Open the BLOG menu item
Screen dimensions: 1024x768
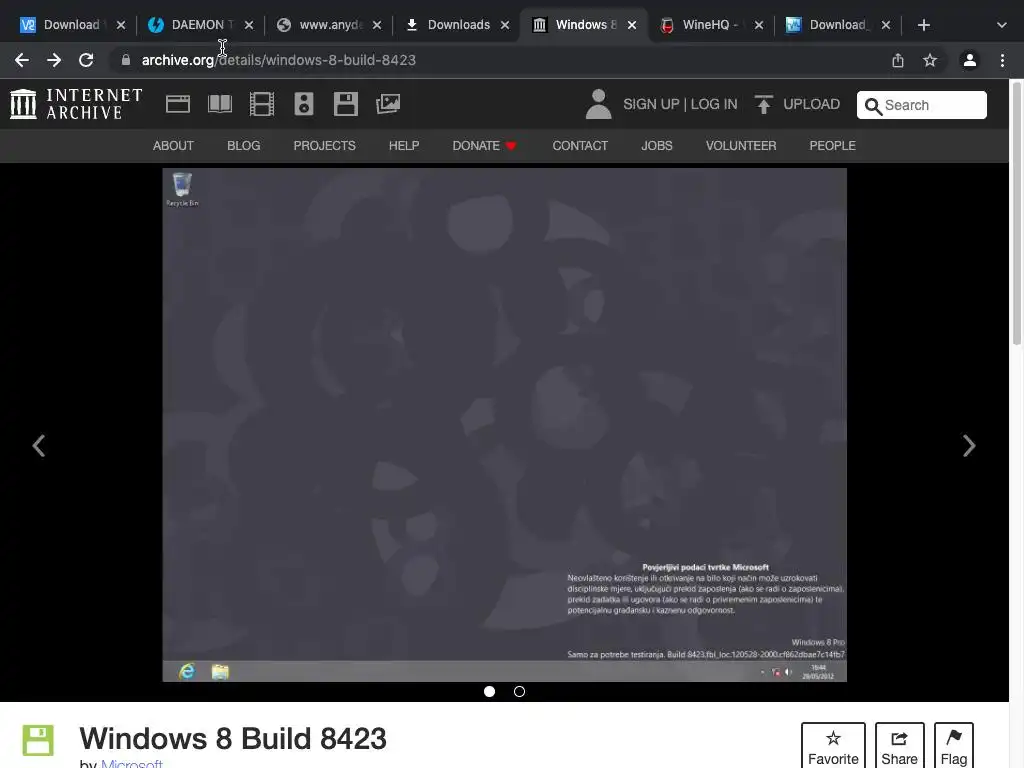[244, 146]
